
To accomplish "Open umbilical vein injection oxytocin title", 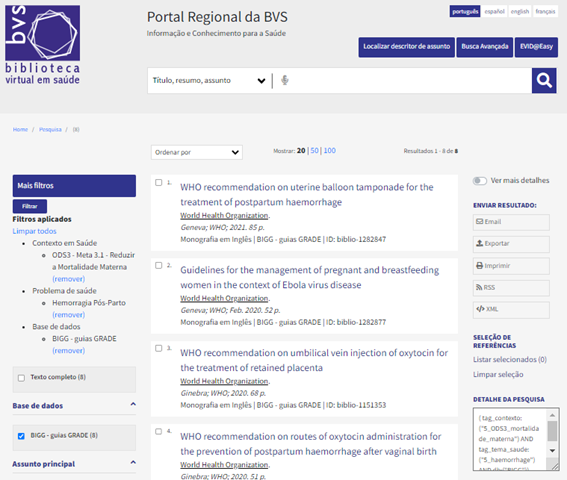I will click(x=314, y=360).
